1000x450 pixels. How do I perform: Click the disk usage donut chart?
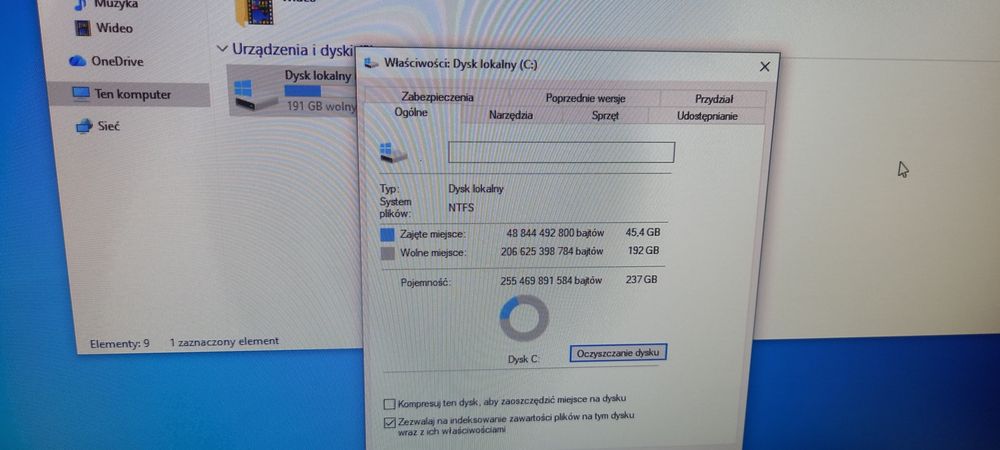tap(524, 317)
